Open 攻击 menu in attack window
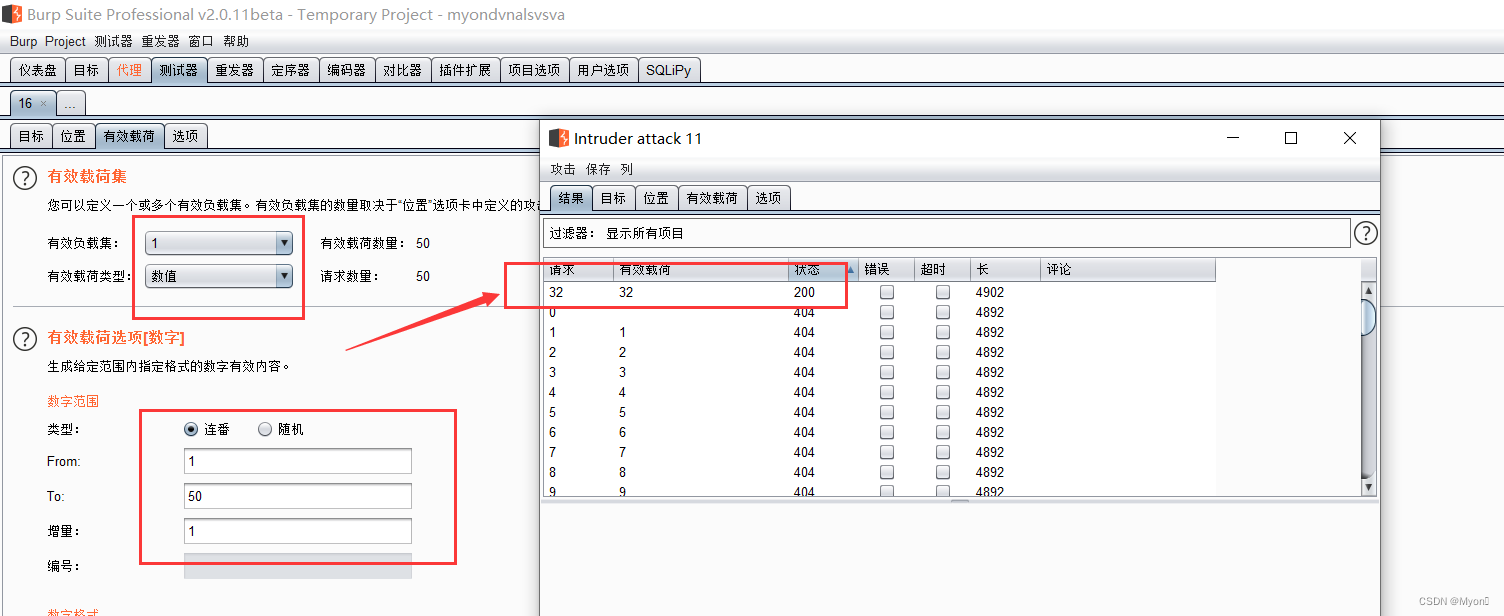Viewport: 1504px width, 616px height. point(563,169)
